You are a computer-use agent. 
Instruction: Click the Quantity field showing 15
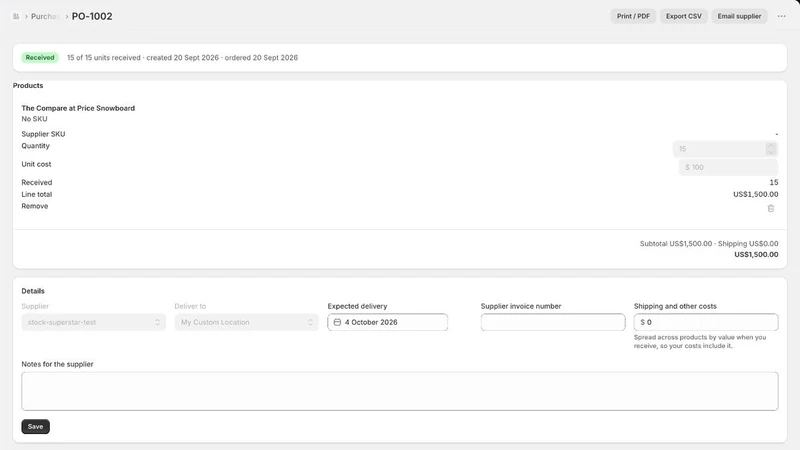(x=725, y=149)
